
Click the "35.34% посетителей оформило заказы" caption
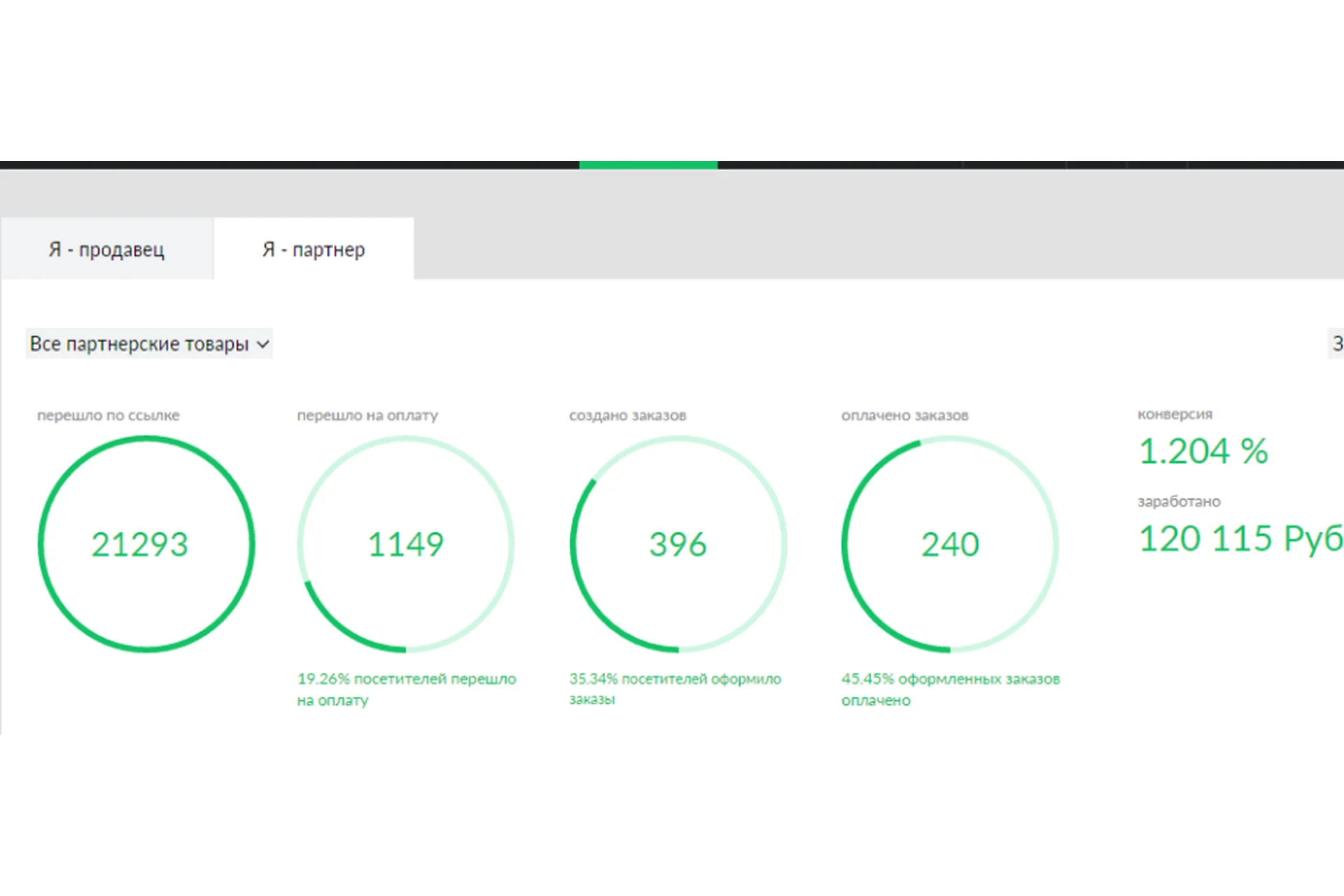coord(675,689)
